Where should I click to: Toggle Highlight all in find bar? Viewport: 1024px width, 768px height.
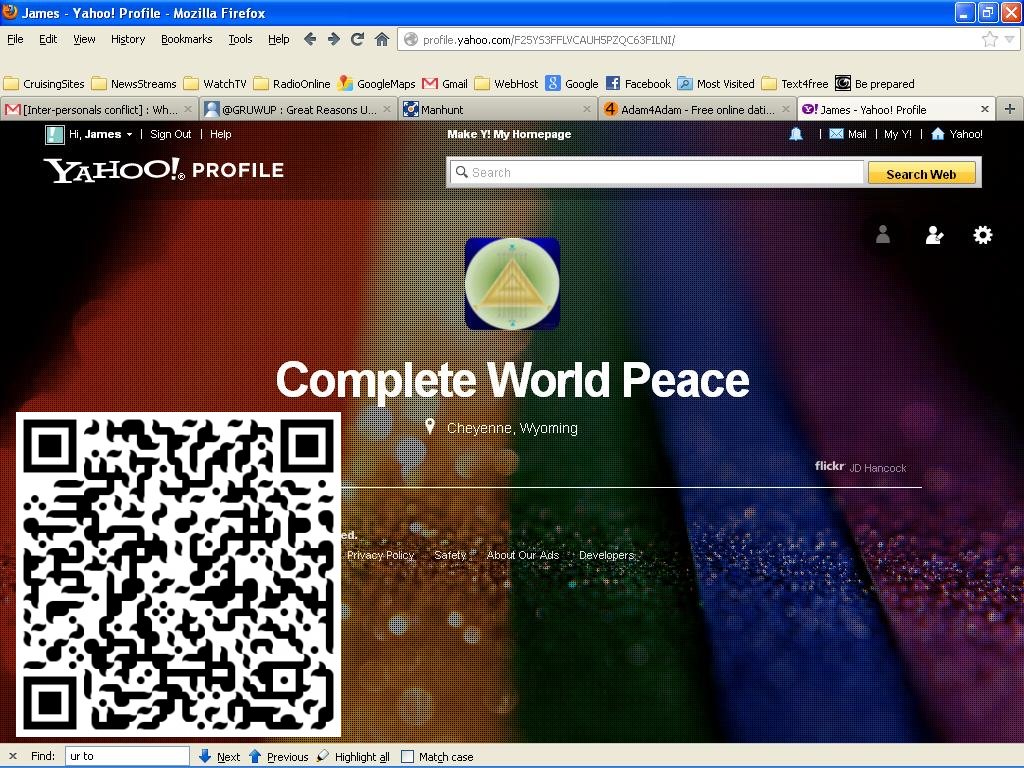(353, 756)
